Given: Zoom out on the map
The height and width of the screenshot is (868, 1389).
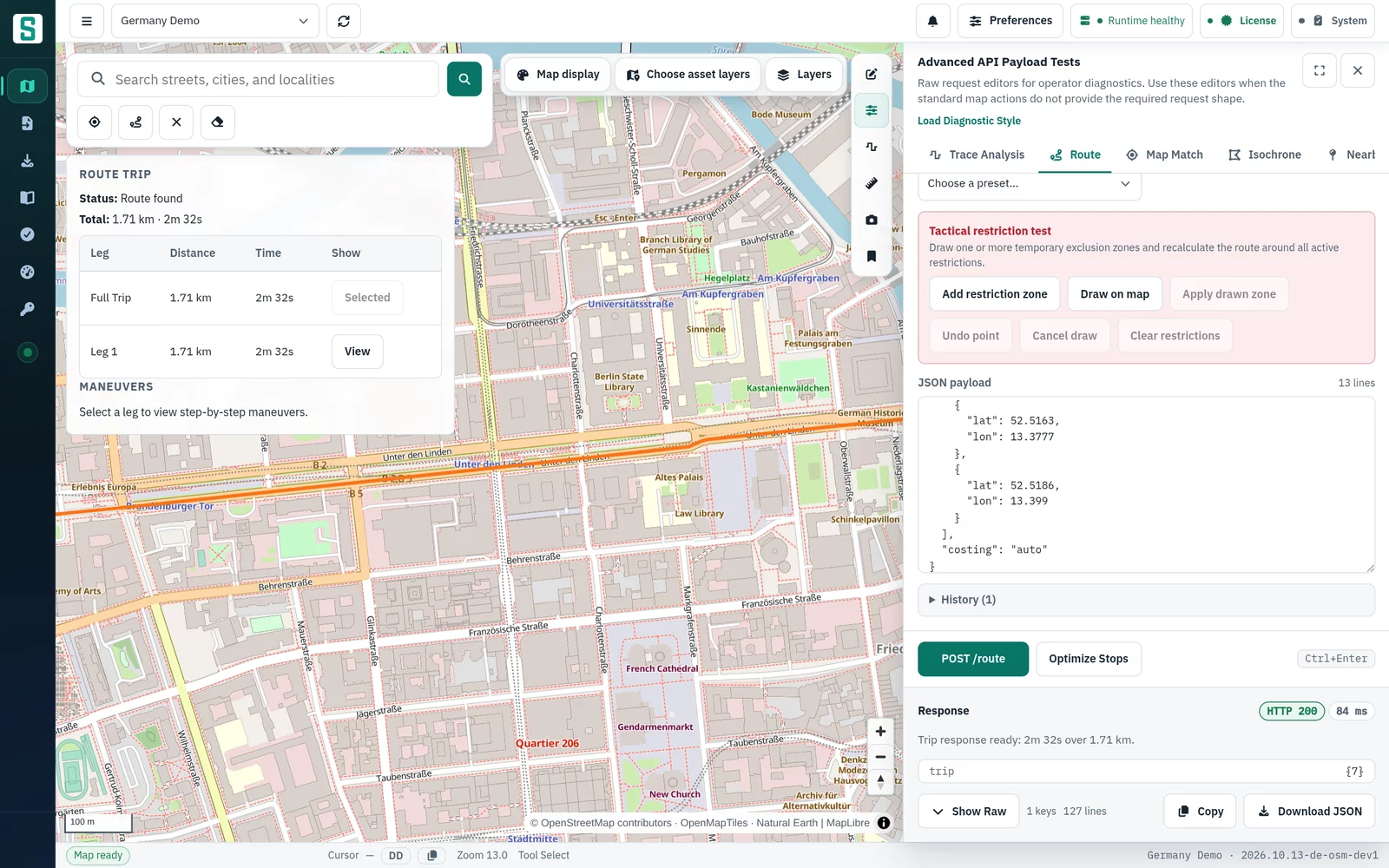Looking at the screenshot, I should click(880, 757).
